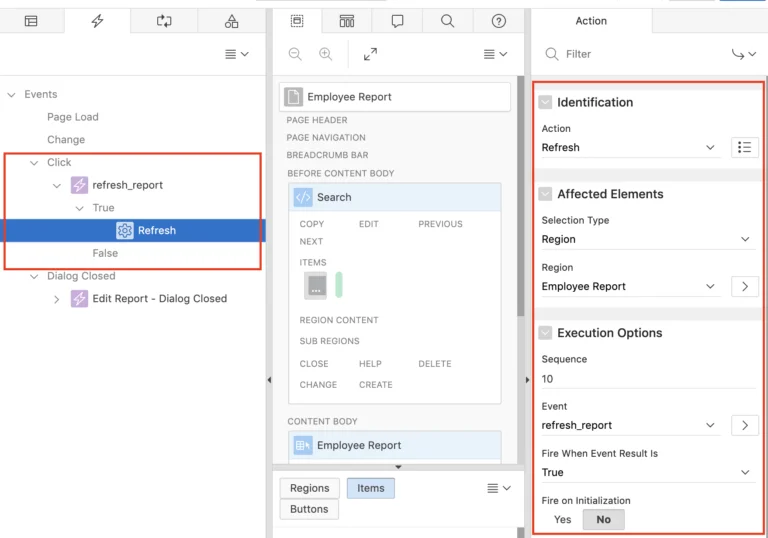Collapse the Click event node
This screenshot has width=768, height=538.
click(34, 163)
